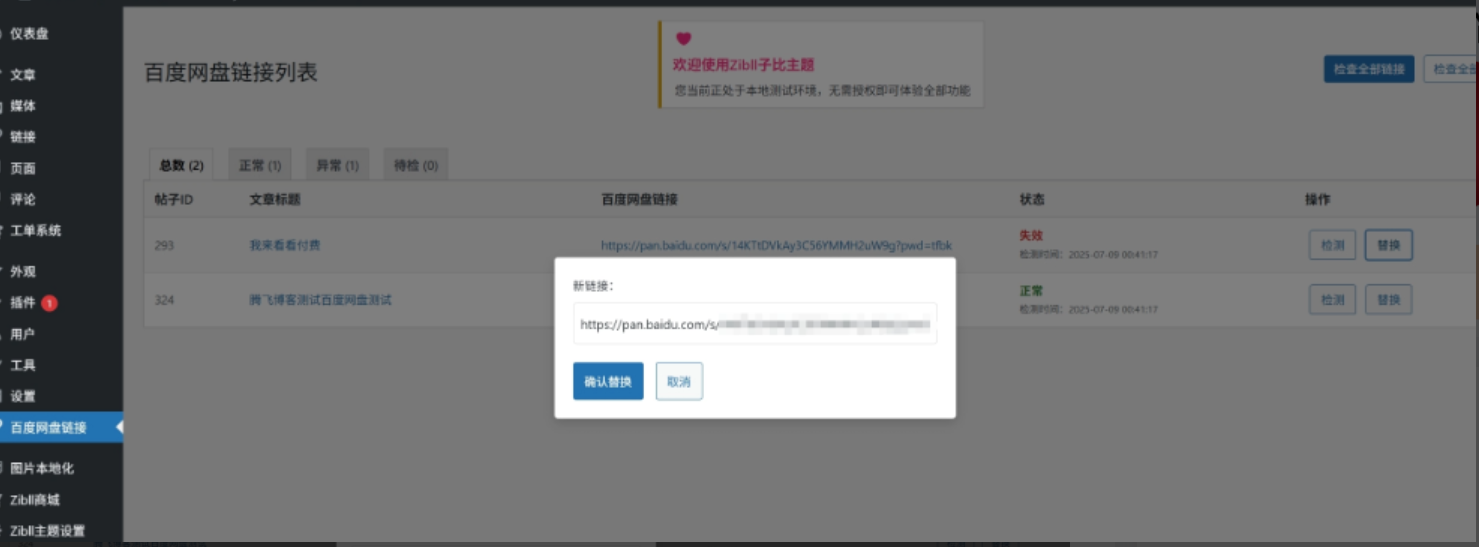
Task: Click the 百度网盘链接 column header
Action: pos(639,199)
